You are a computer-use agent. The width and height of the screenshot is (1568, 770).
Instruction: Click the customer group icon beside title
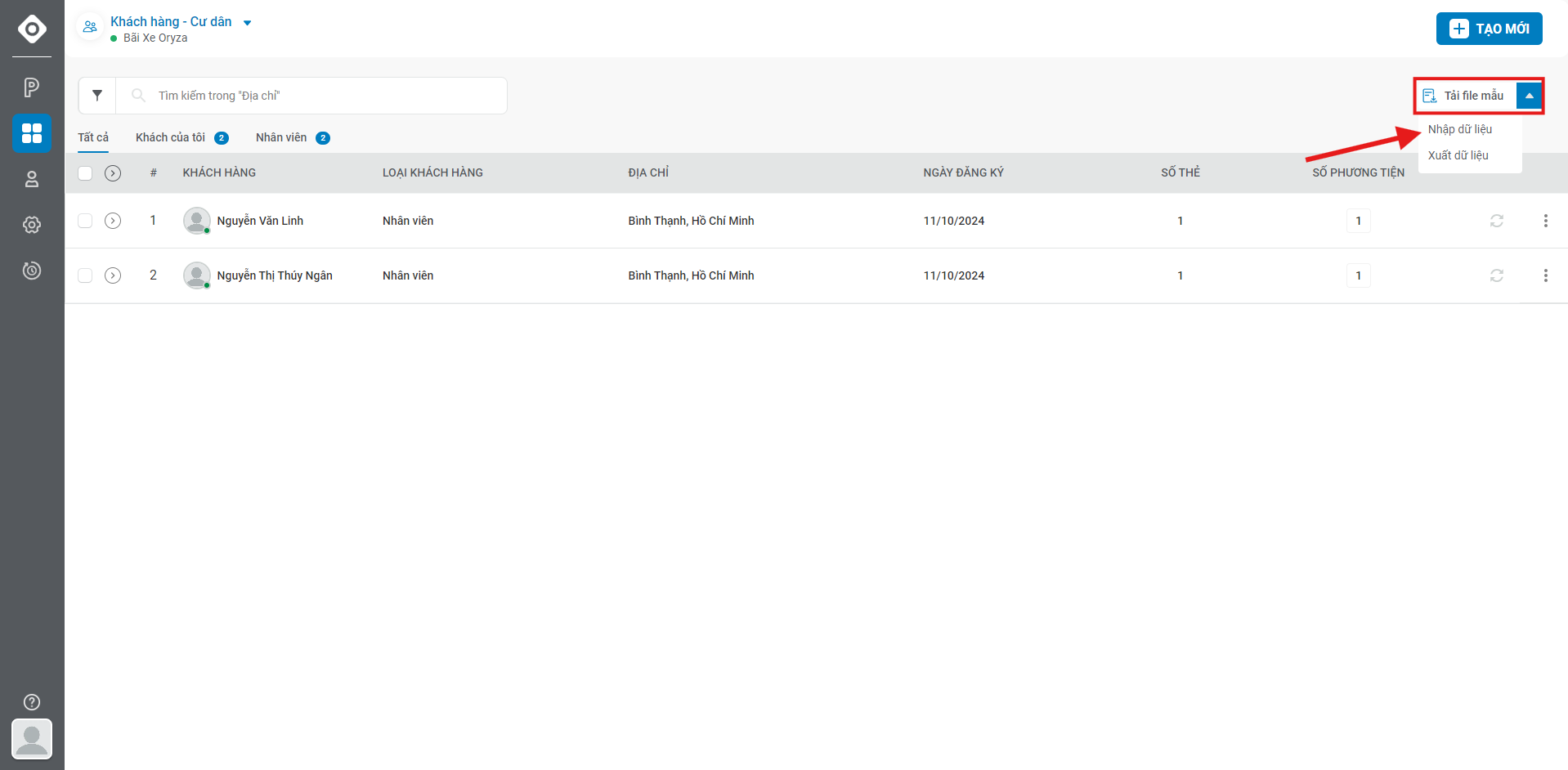click(x=90, y=27)
